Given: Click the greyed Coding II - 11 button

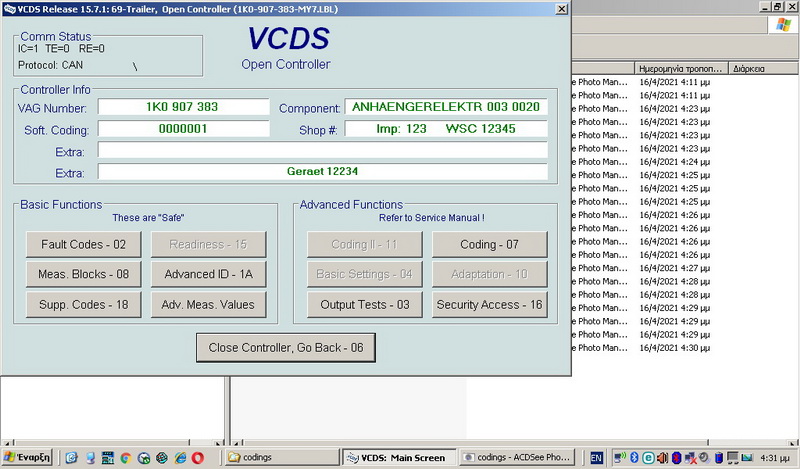Looking at the screenshot, I should point(364,244).
